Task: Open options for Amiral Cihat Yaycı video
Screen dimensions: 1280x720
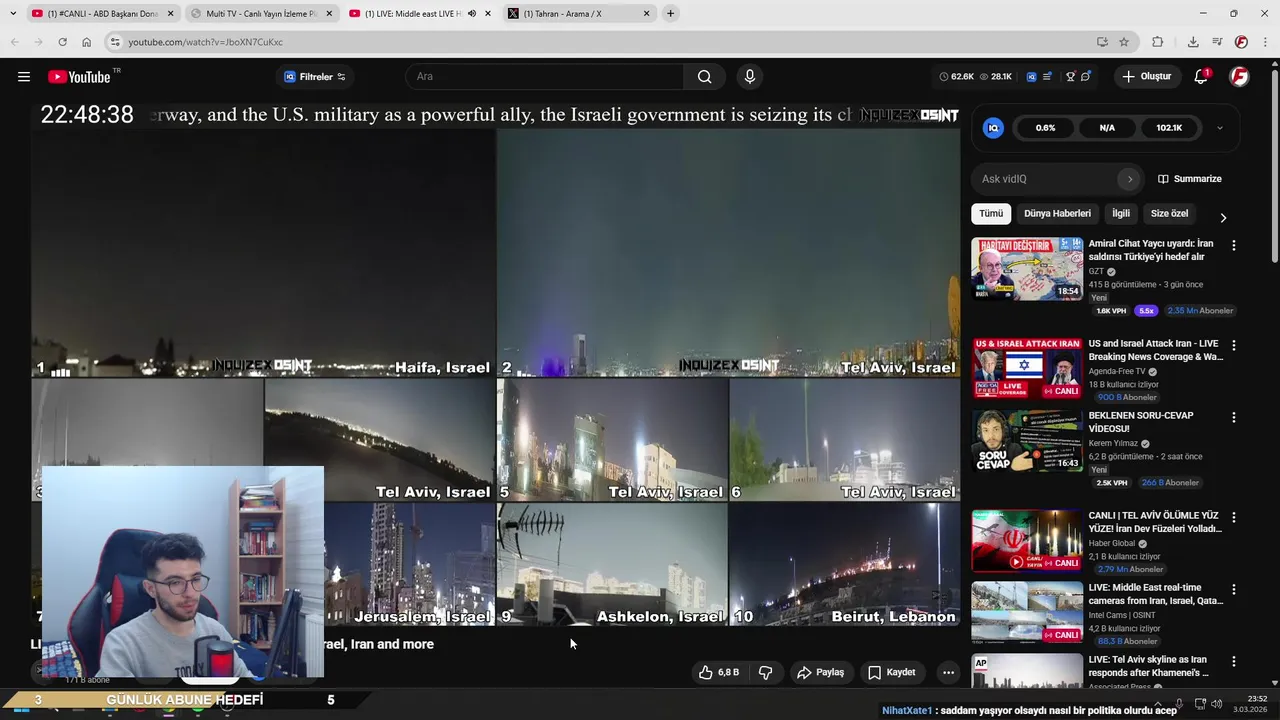Action: [1233, 245]
